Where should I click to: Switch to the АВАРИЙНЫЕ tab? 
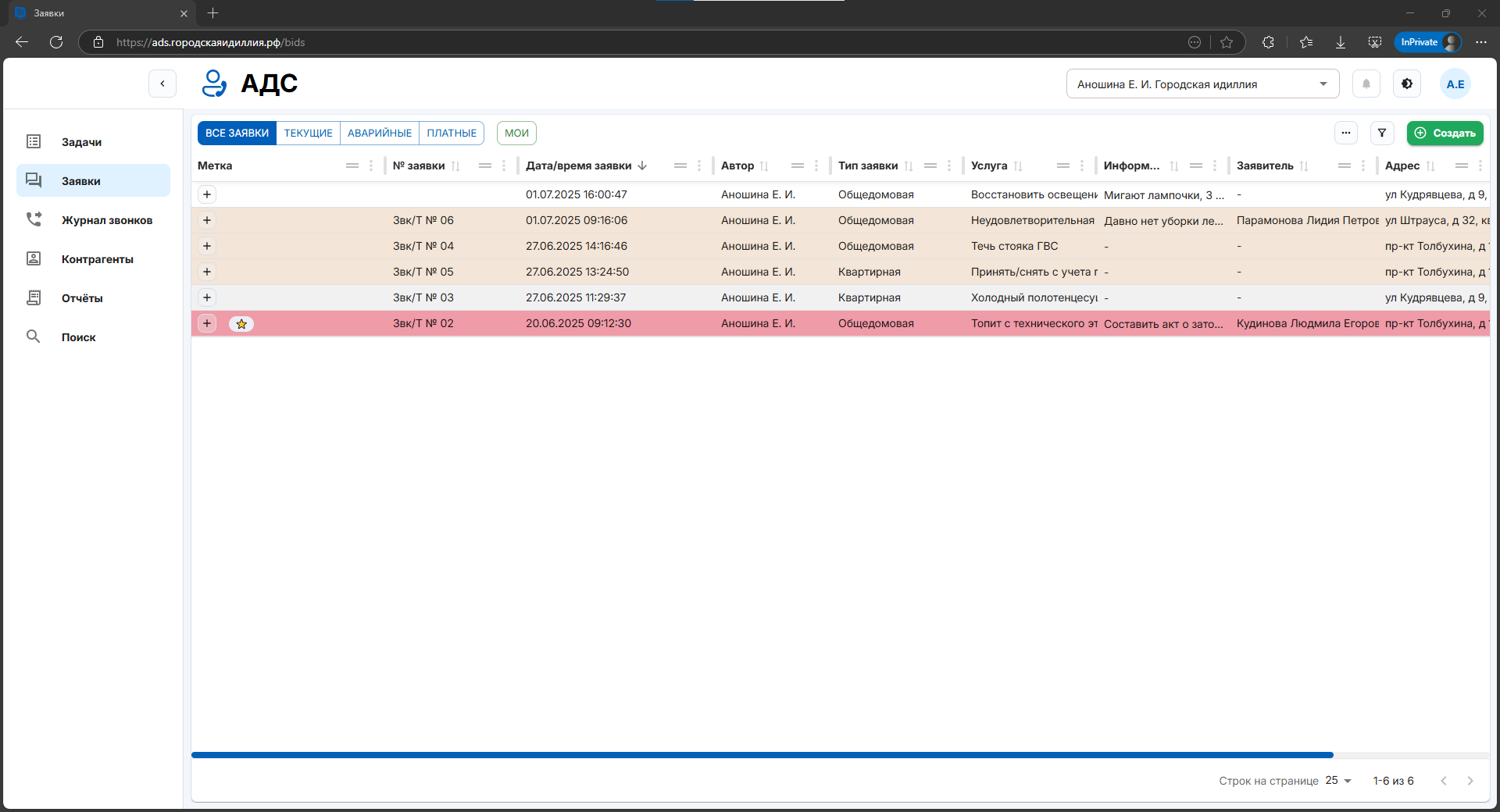tap(380, 134)
